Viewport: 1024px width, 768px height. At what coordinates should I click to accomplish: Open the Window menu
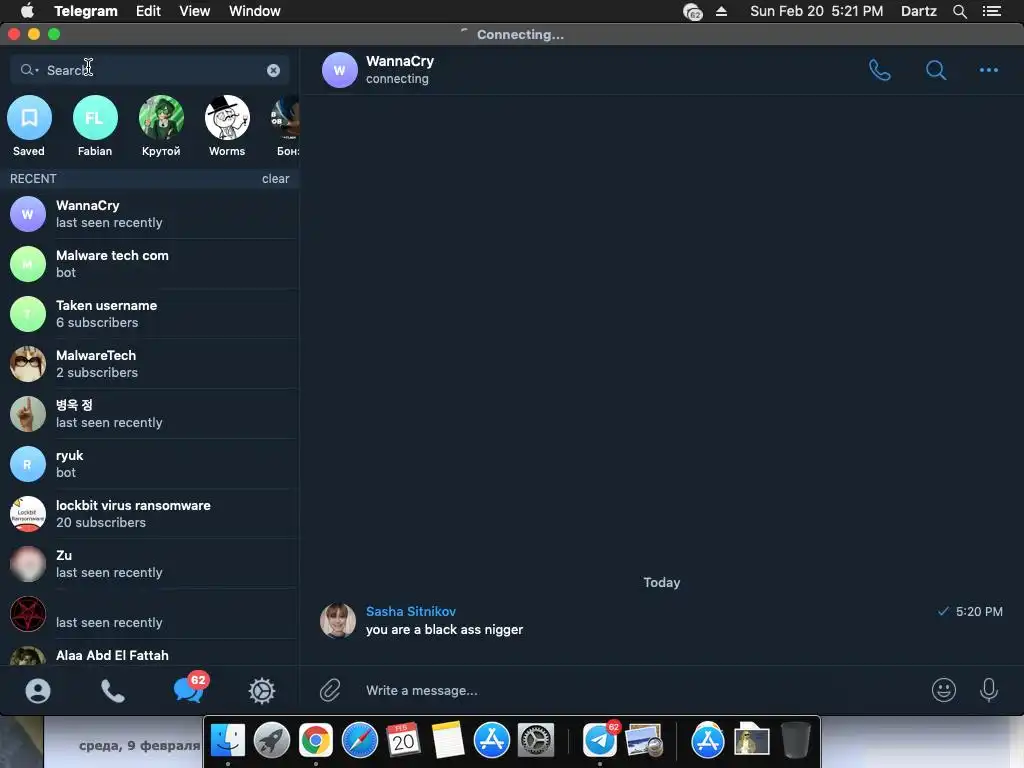(255, 11)
